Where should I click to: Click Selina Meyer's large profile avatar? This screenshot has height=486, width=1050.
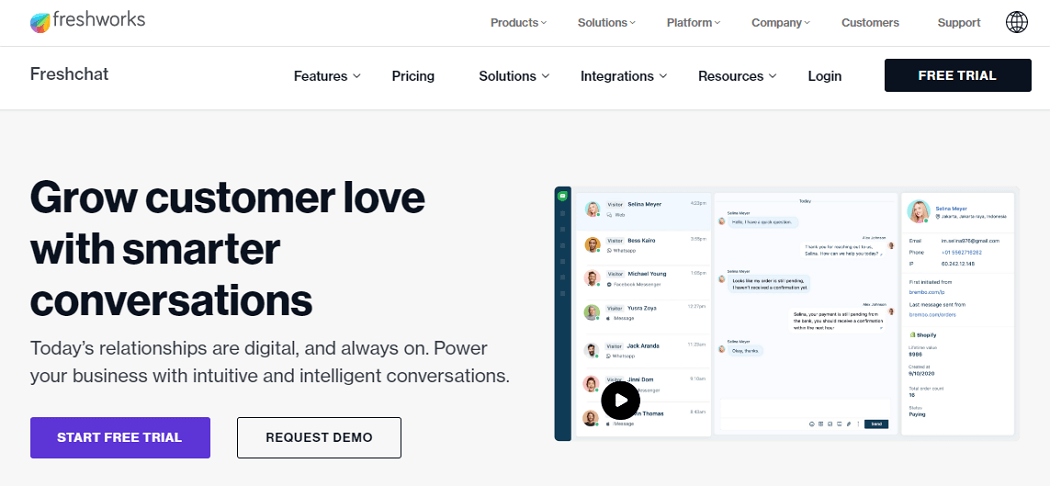coord(919,211)
